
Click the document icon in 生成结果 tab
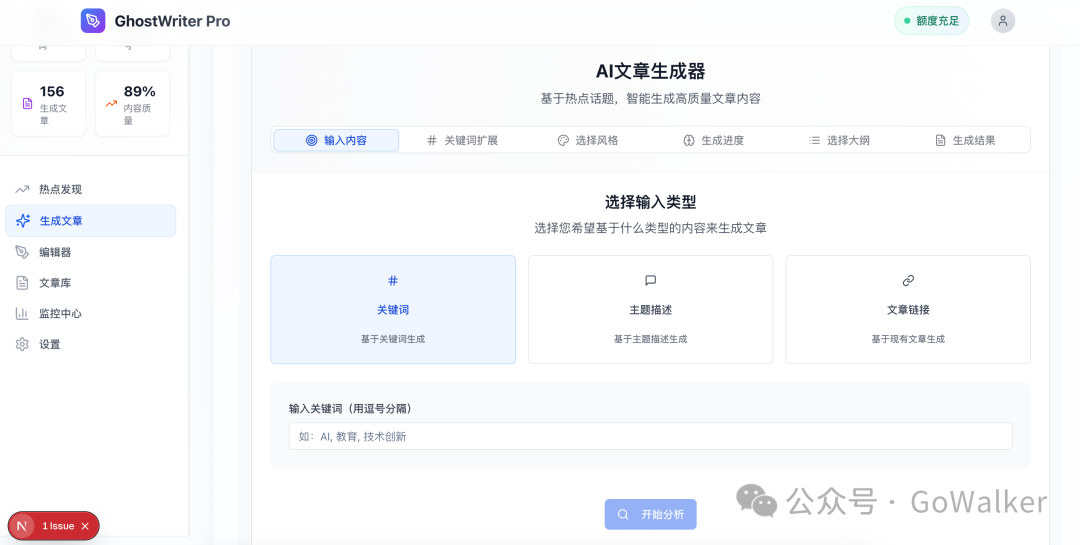(940, 141)
